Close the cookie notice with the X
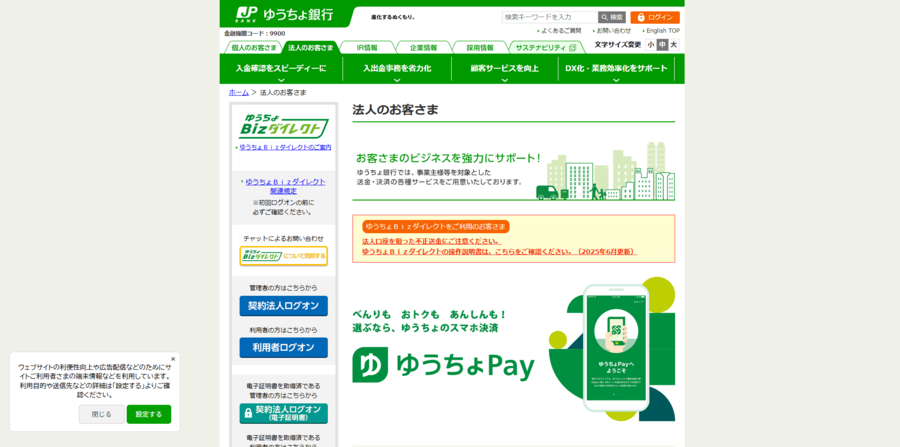The width and height of the screenshot is (900, 447). click(x=172, y=359)
